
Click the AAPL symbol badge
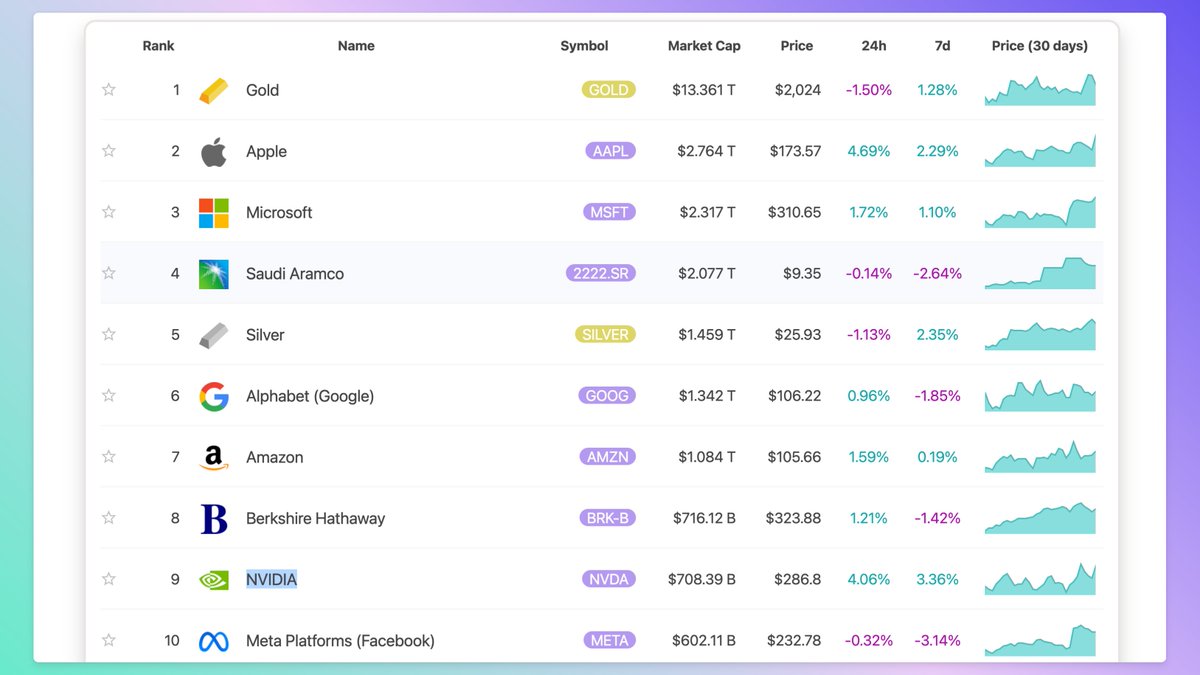click(611, 151)
